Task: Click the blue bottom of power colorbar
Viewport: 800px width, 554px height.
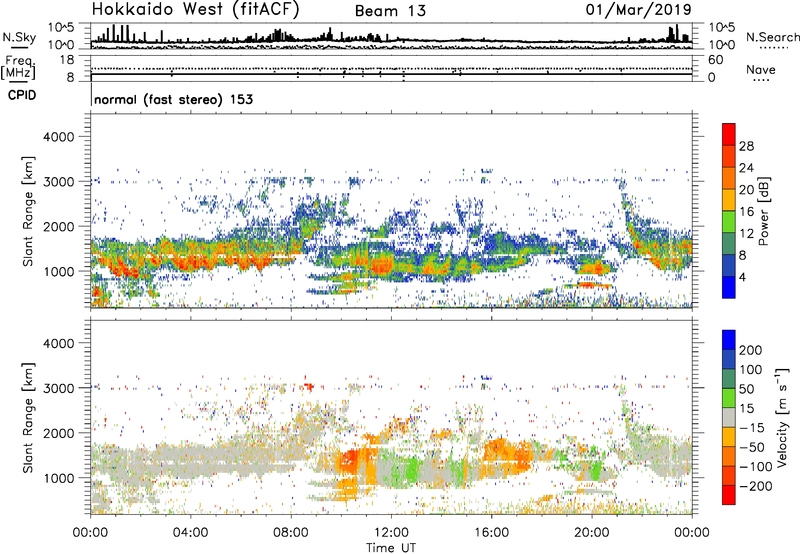Action: pyautogui.click(x=729, y=287)
